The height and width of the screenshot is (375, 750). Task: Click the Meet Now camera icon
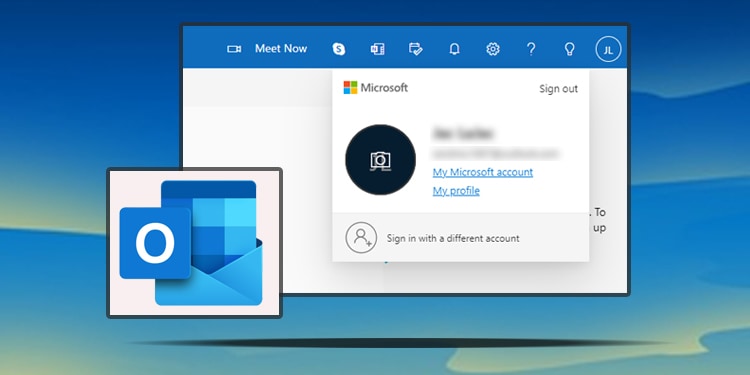(234, 49)
